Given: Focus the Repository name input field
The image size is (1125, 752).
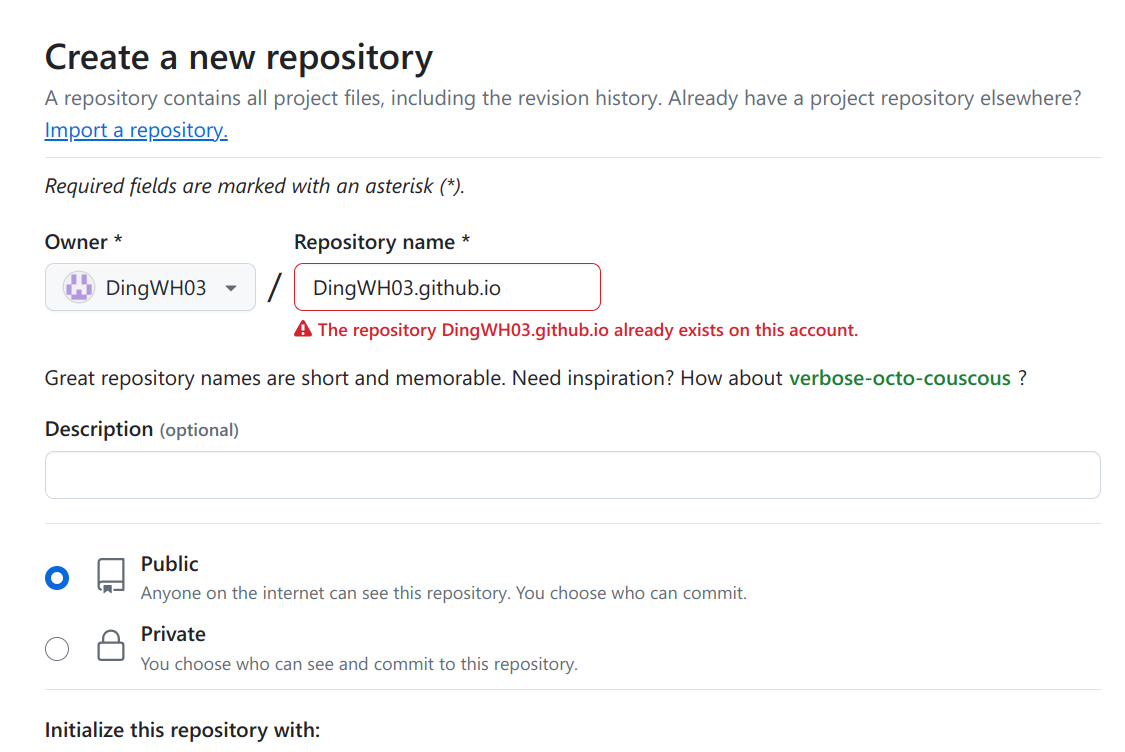Looking at the screenshot, I should point(447,288).
